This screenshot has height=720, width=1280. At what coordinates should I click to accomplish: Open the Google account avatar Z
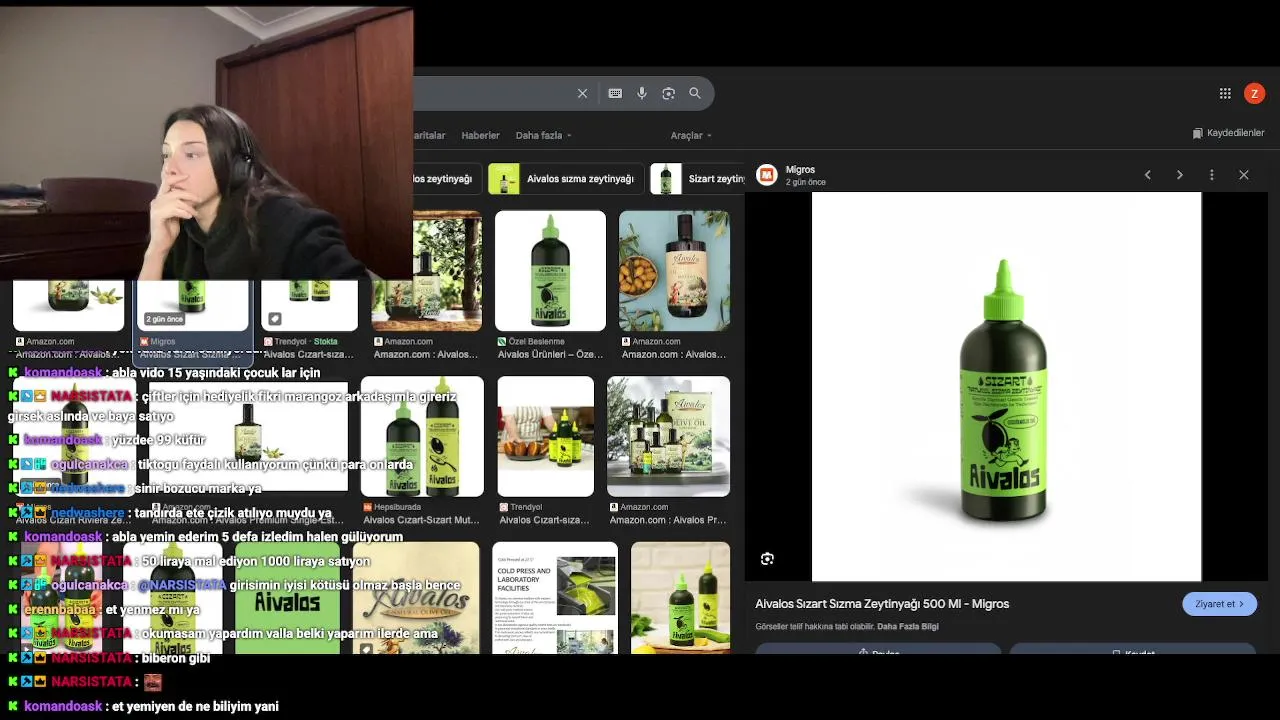coord(1254,93)
